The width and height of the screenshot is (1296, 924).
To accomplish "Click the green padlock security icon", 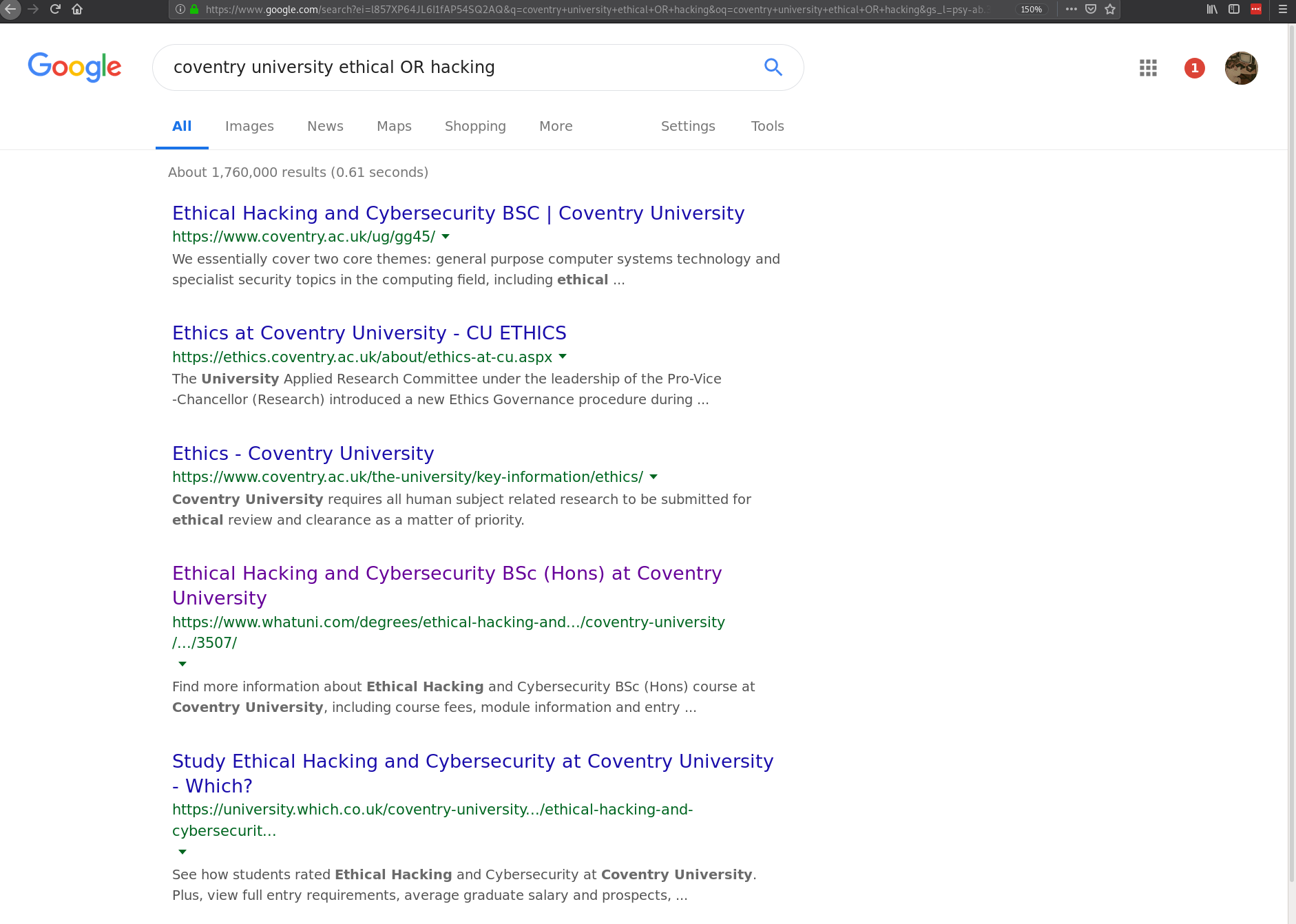I will pyautogui.click(x=194, y=10).
